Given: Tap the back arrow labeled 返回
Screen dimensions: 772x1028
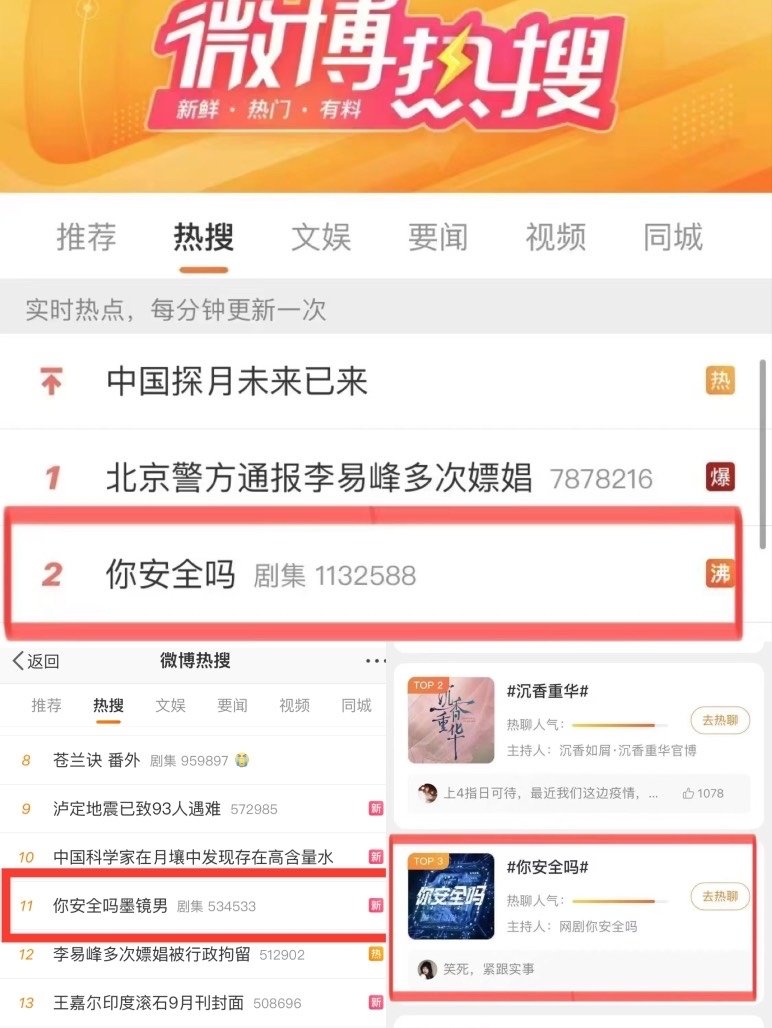Looking at the screenshot, I should pyautogui.click(x=36, y=661).
